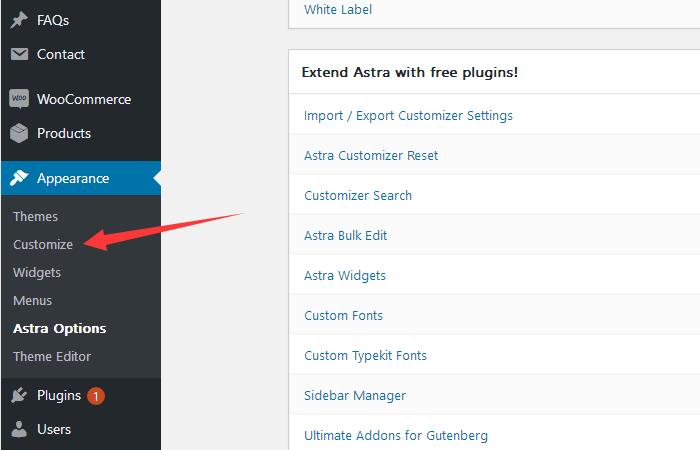Screen dimensions: 700x450
Task: Open the Themes submenu item
Action: coord(35,216)
